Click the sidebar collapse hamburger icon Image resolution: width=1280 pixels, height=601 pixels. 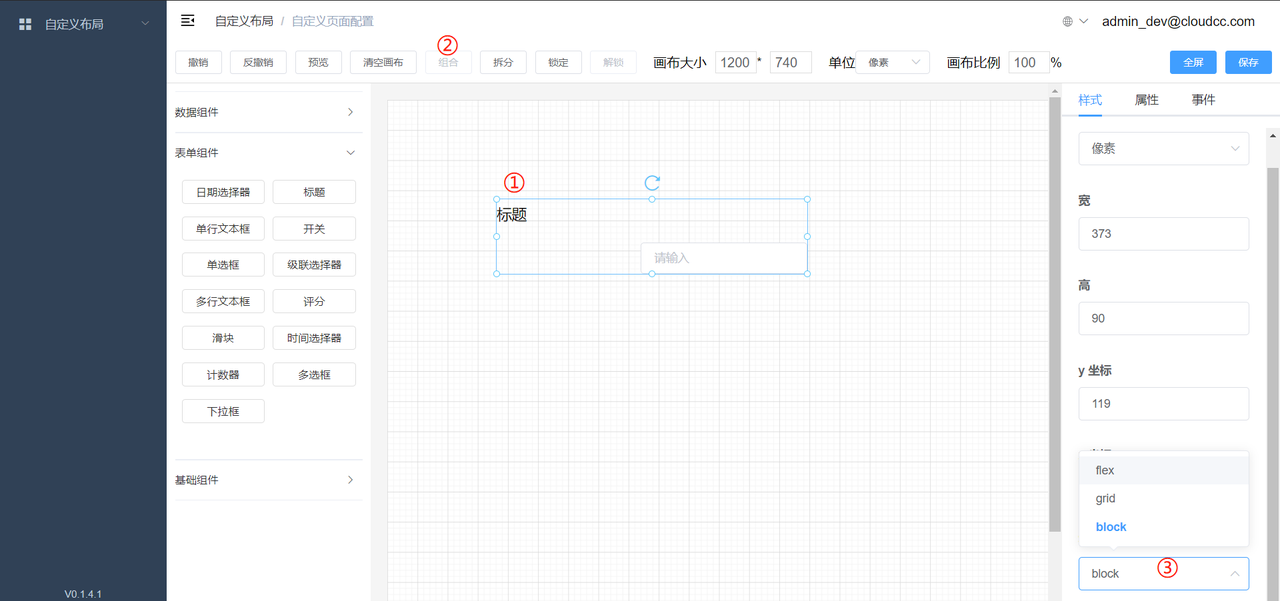[x=187, y=21]
